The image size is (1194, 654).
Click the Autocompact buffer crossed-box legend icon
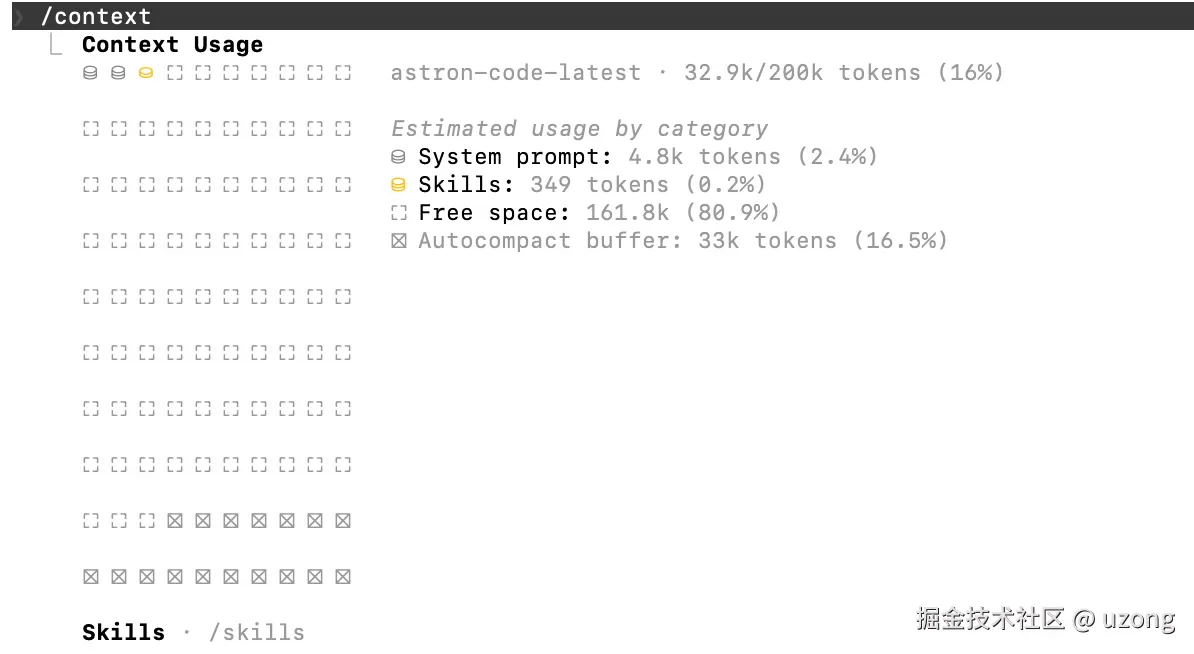(x=398, y=241)
